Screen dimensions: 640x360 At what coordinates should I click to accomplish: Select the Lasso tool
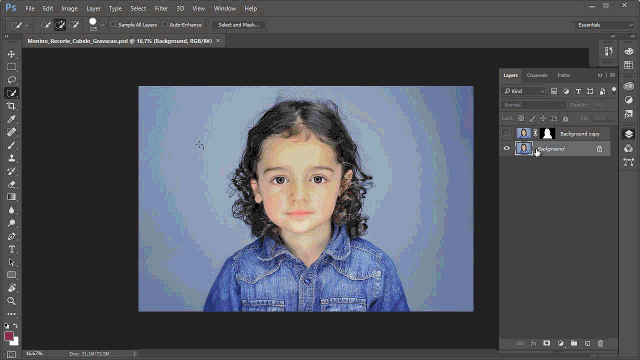(x=11, y=80)
